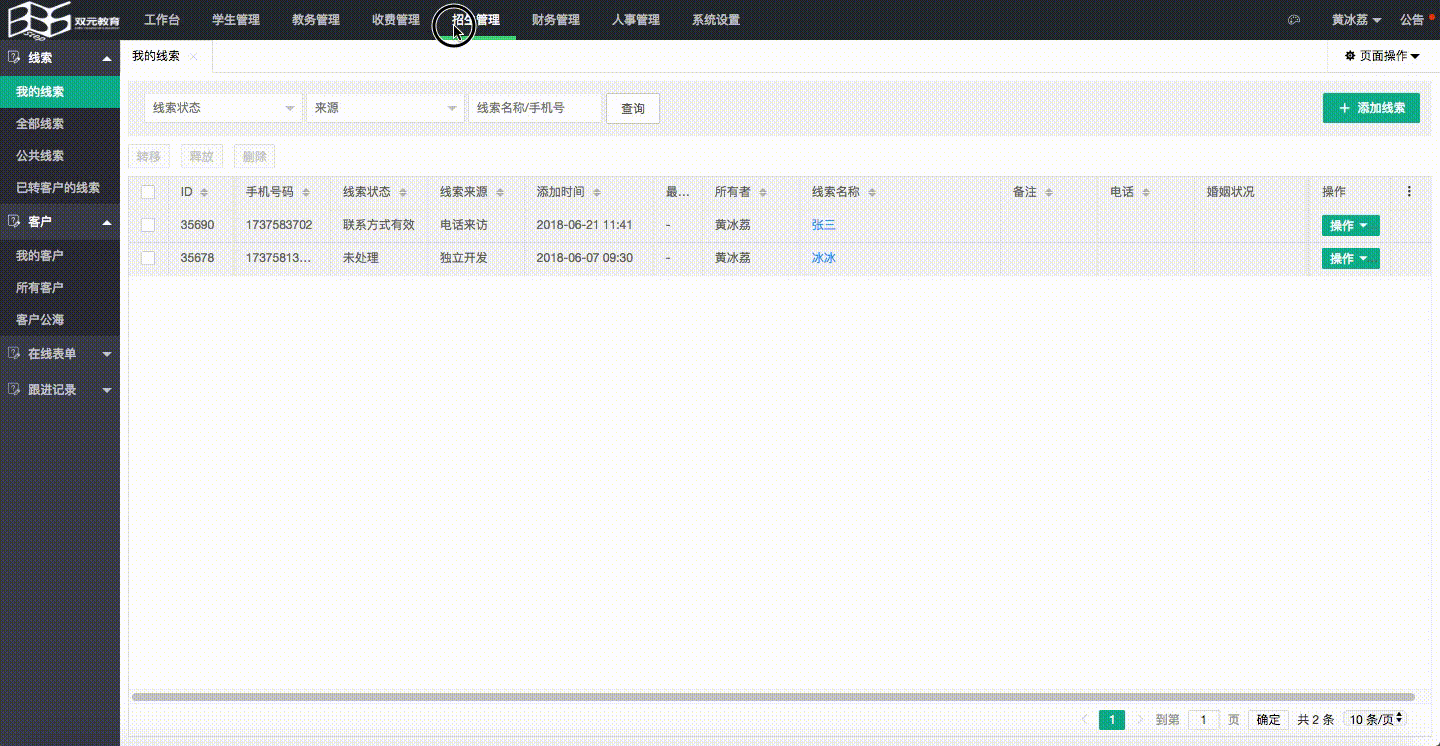Click the horizontal table scrollbar
This screenshot has height=746, width=1440.
point(772,697)
